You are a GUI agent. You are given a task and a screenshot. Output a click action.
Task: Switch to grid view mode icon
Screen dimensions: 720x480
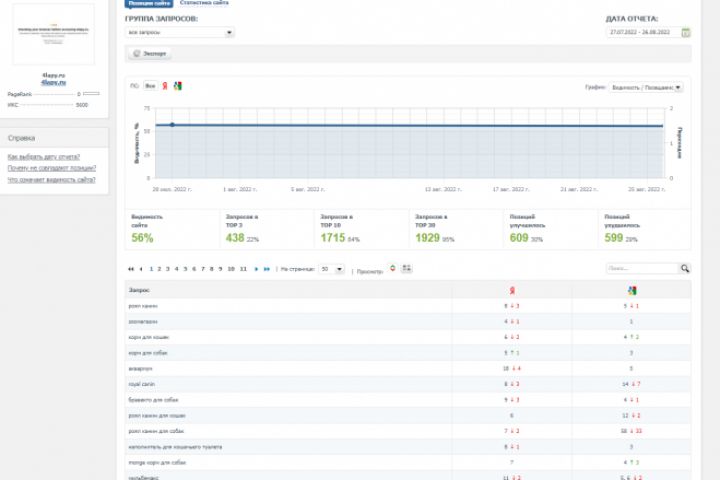click(406, 268)
